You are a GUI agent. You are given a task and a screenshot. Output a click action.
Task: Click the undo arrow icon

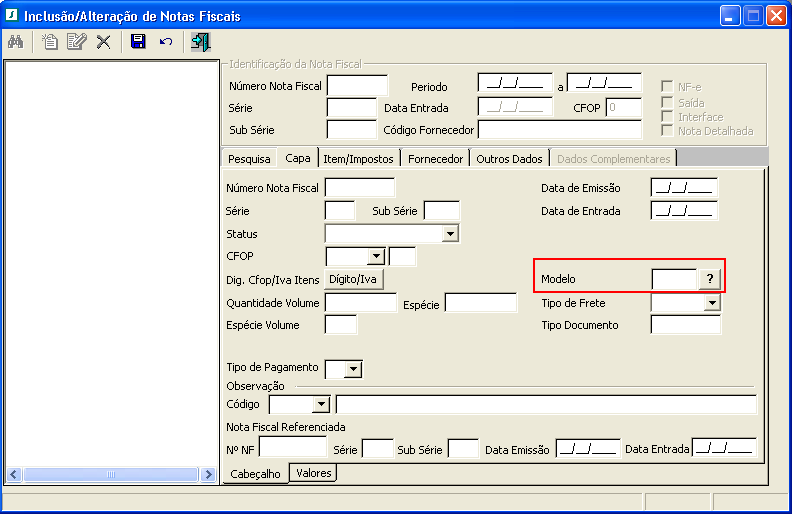tap(166, 42)
